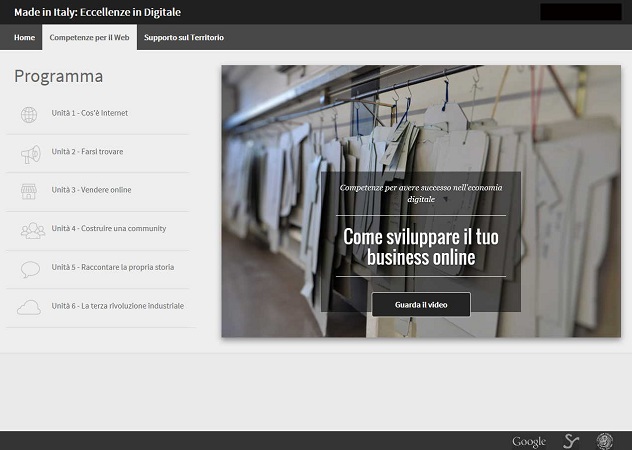632x450 pixels.
Task: Click the Competenze per avere successo subtitle text
Action: (421, 193)
